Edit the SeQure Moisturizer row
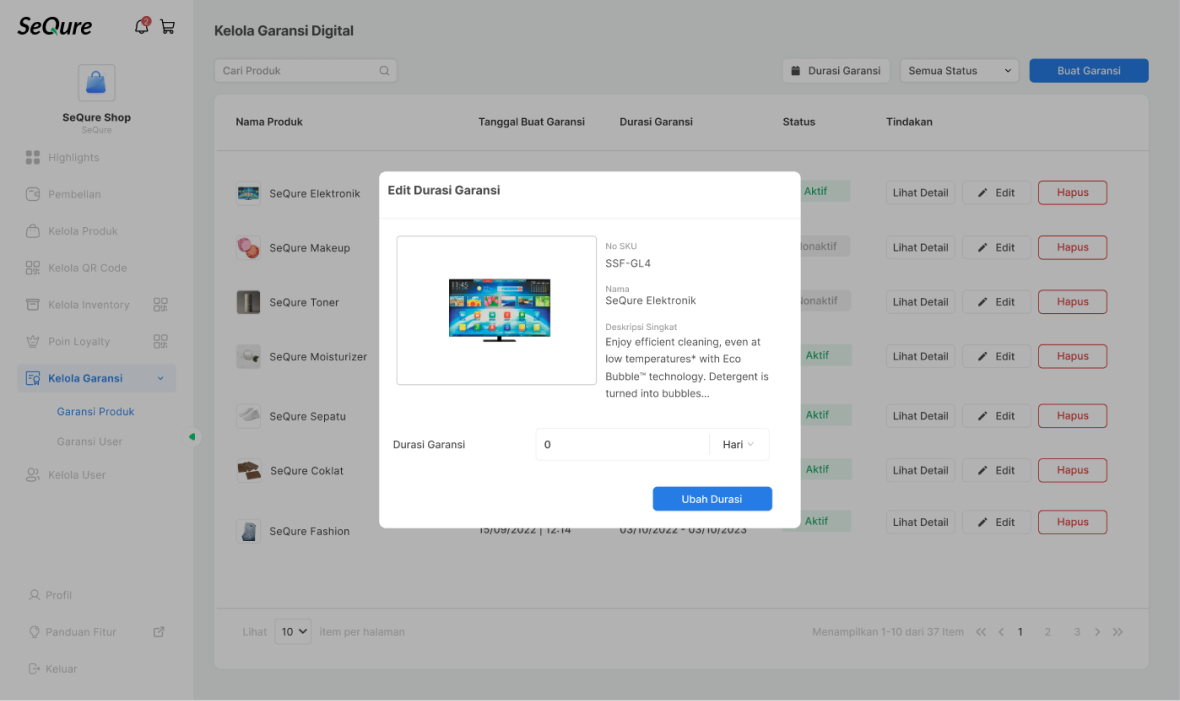The image size is (1180, 701). click(x=996, y=356)
